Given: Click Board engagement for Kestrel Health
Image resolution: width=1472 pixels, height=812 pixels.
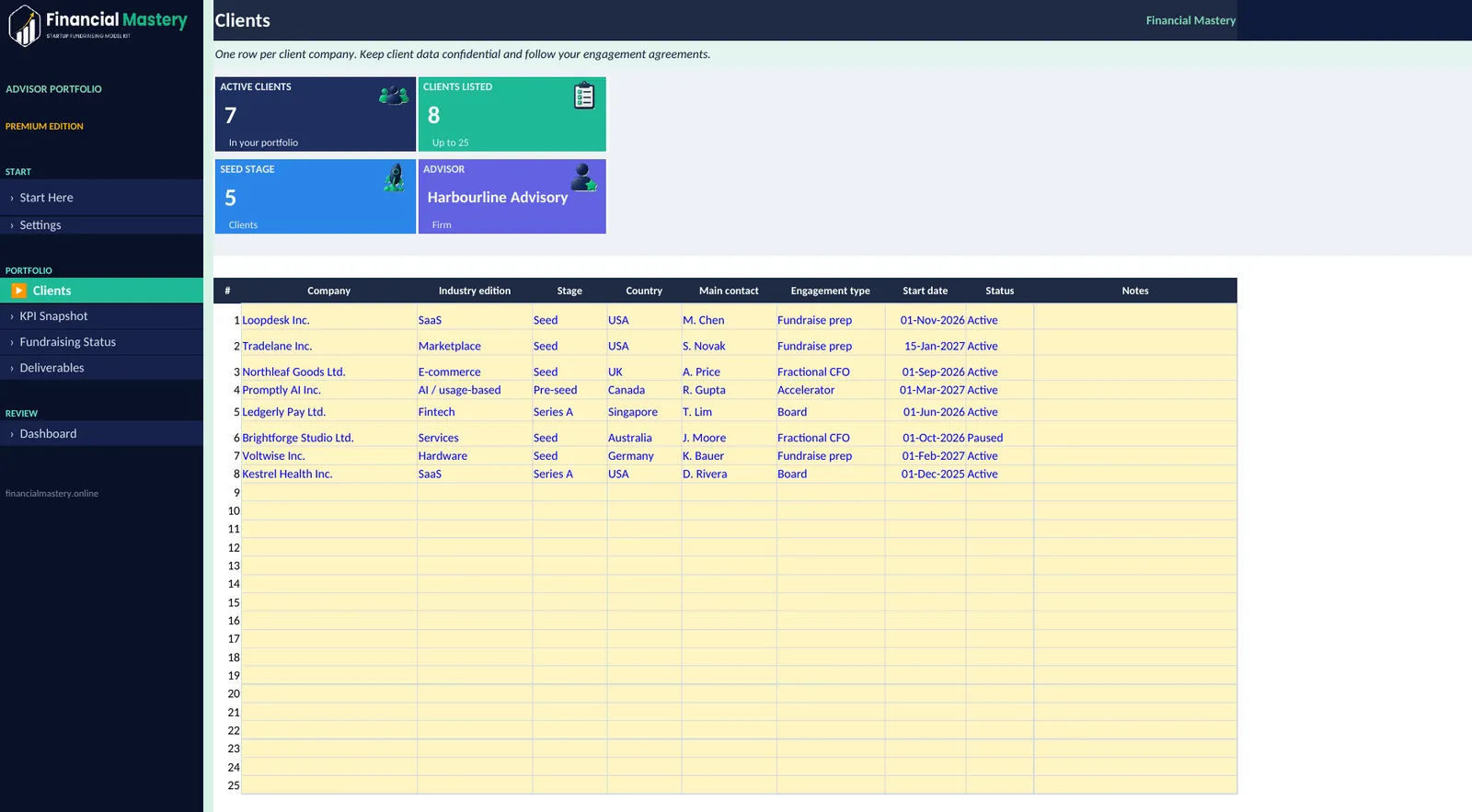Looking at the screenshot, I should pyautogui.click(x=831, y=475).
